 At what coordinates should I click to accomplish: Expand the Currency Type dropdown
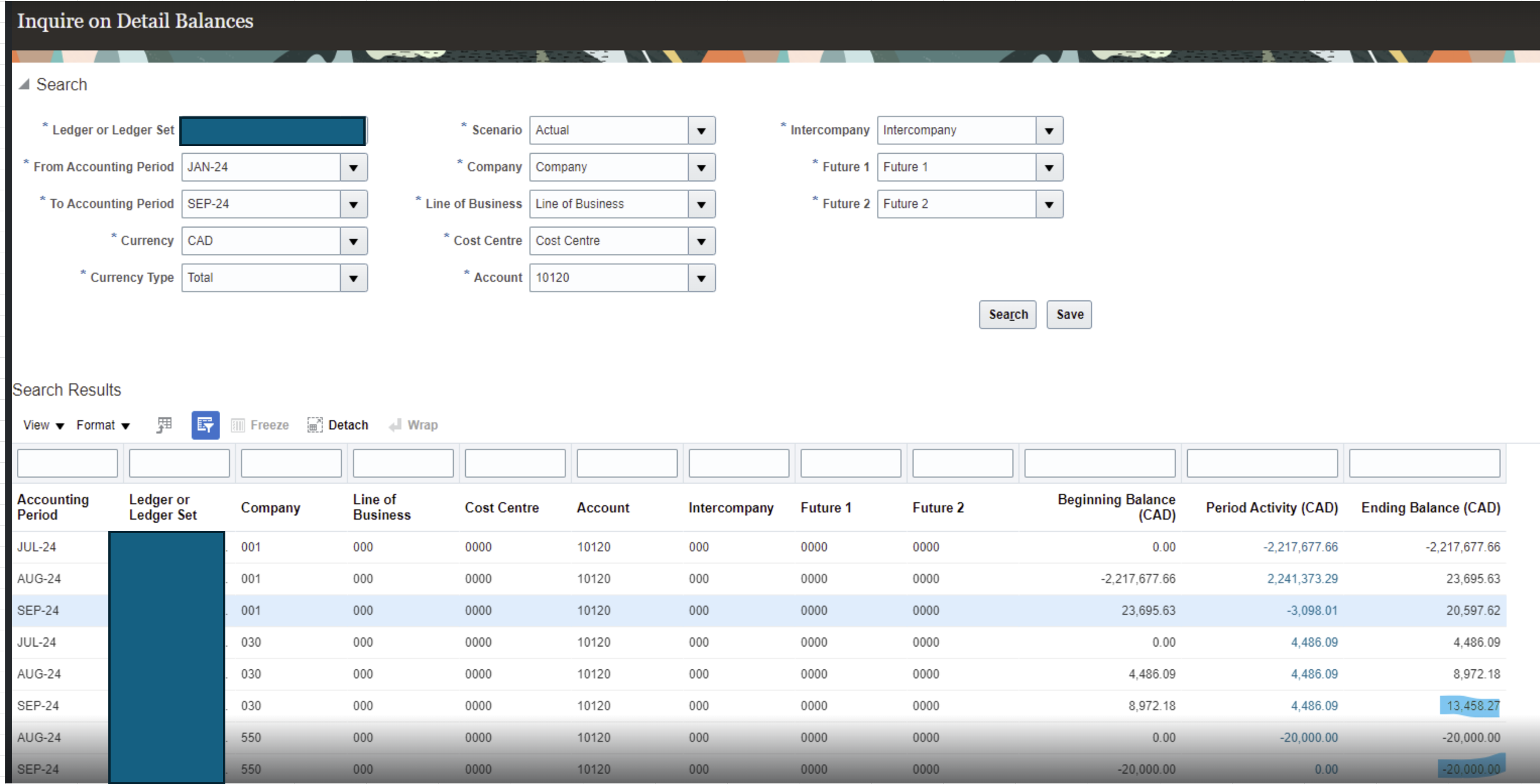[353, 278]
